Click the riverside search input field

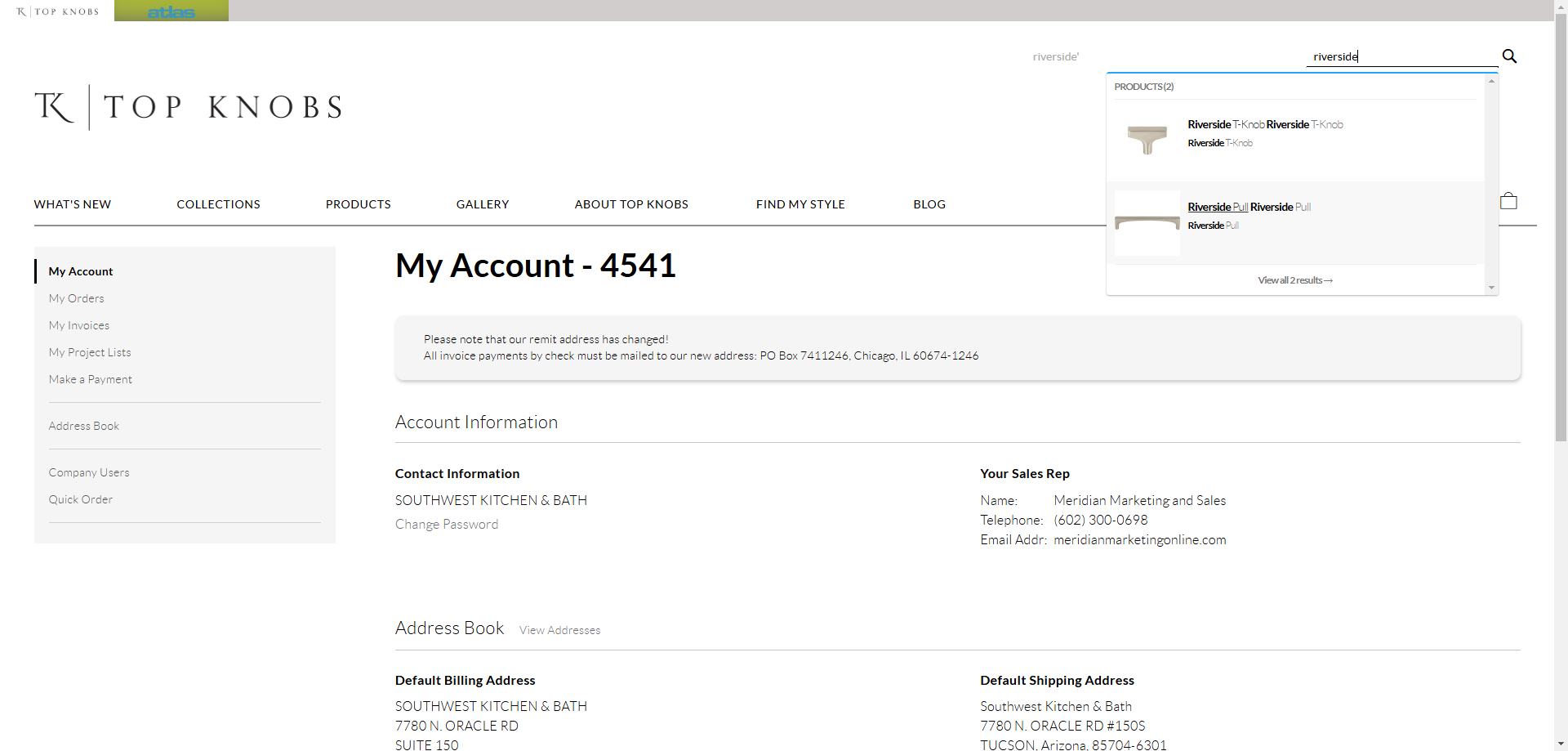(x=1401, y=56)
